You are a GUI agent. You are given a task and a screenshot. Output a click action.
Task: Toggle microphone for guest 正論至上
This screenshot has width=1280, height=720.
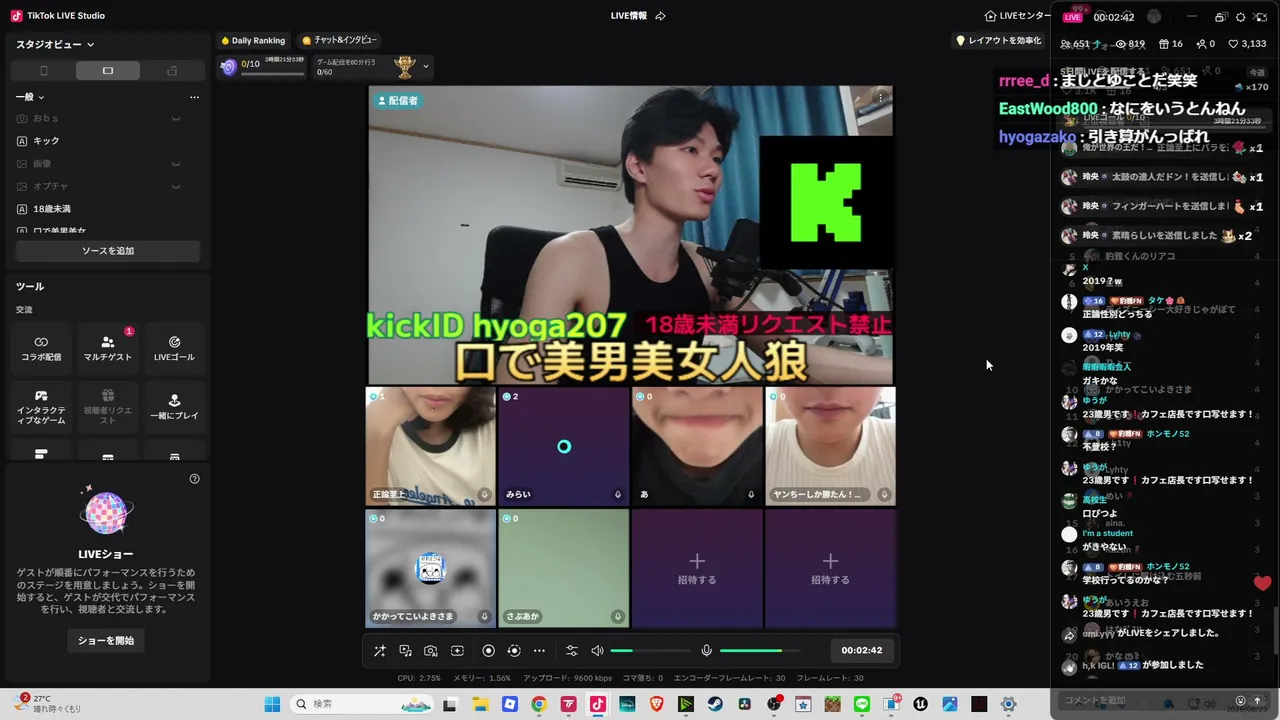tap(485, 494)
